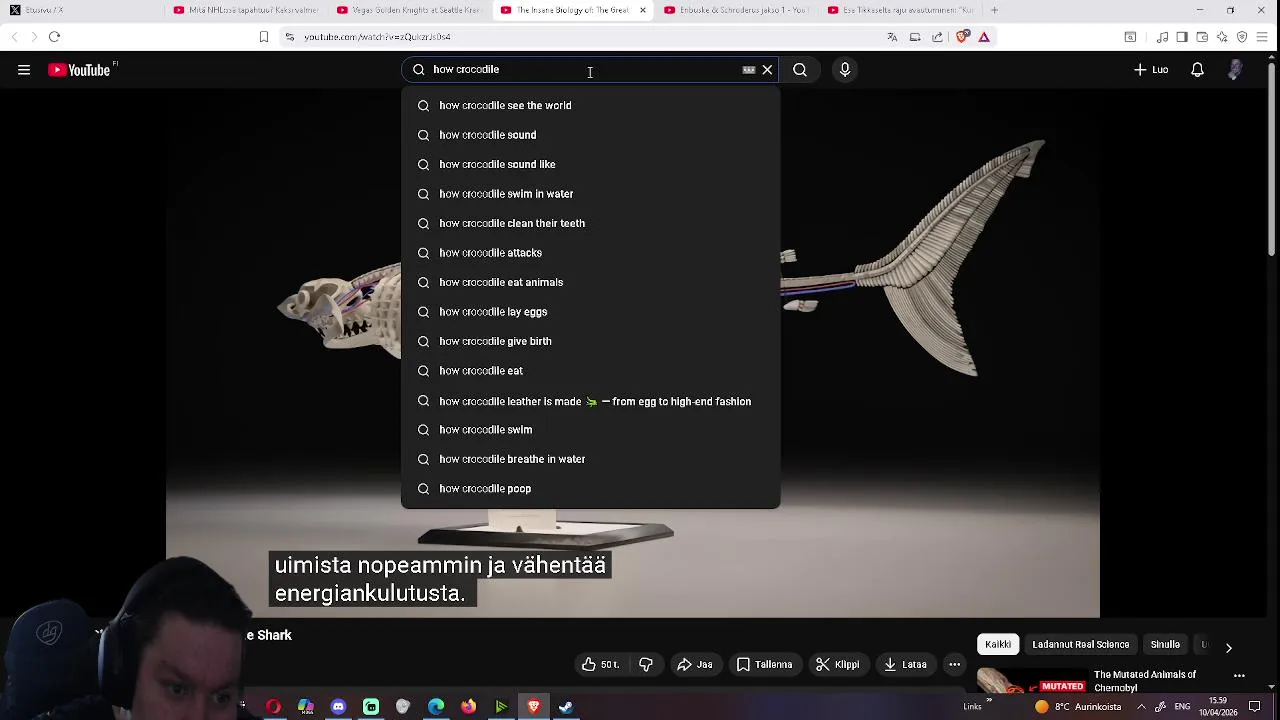The width and height of the screenshot is (1280, 720).
Task: Toggle the browser sidebar panel
Action: tap(1182, 37)
